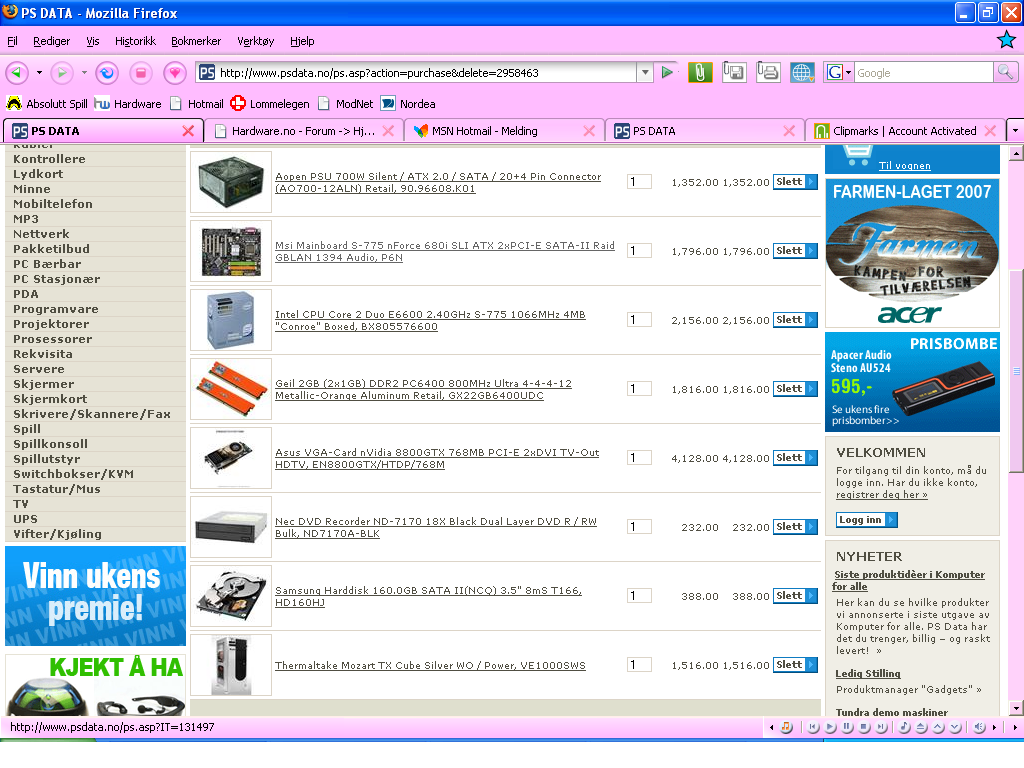This screenshot has height=768, width=1024.
Task: Stop page loading with the pink stop icon
Action: pyautogui.click(x=140, y=72)
